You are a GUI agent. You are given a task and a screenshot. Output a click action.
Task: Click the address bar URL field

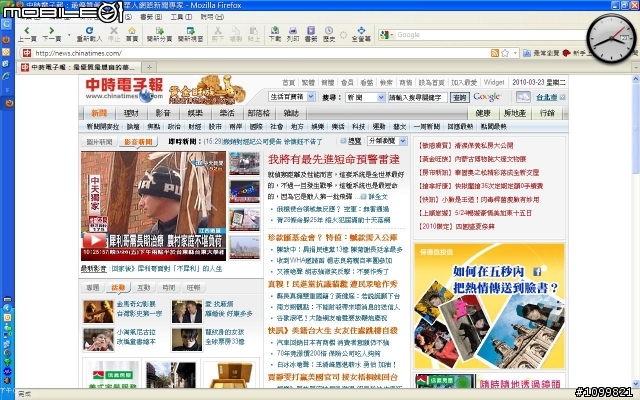point(261,53)
